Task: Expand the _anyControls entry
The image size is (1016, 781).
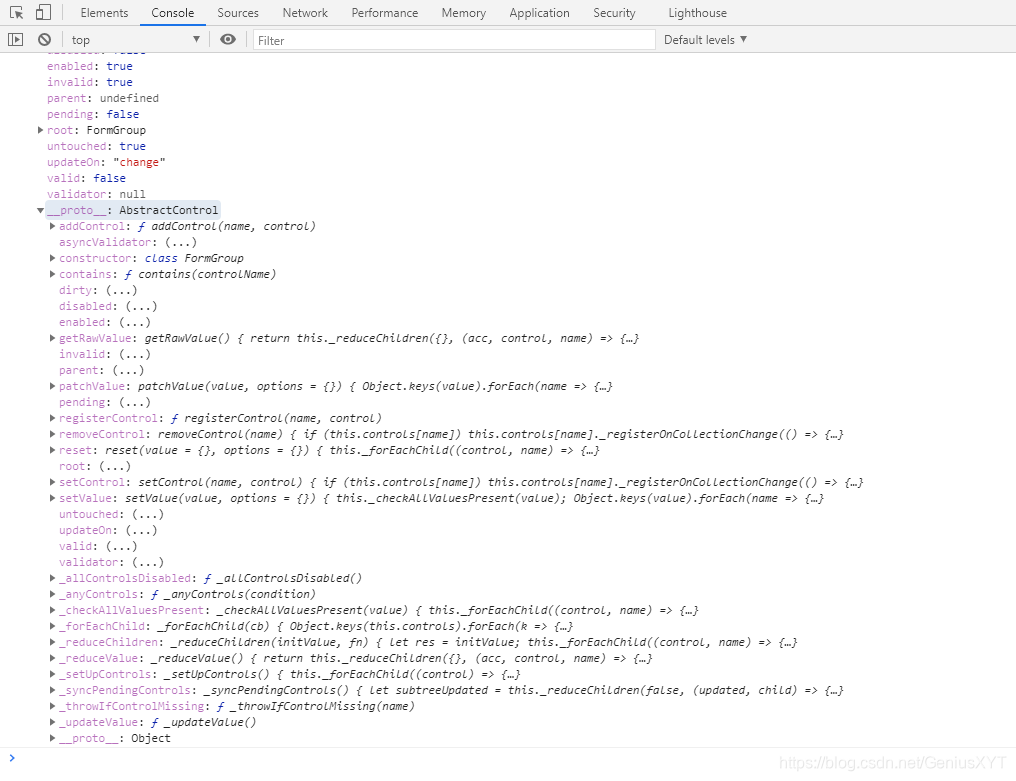Action: [52, 594]
